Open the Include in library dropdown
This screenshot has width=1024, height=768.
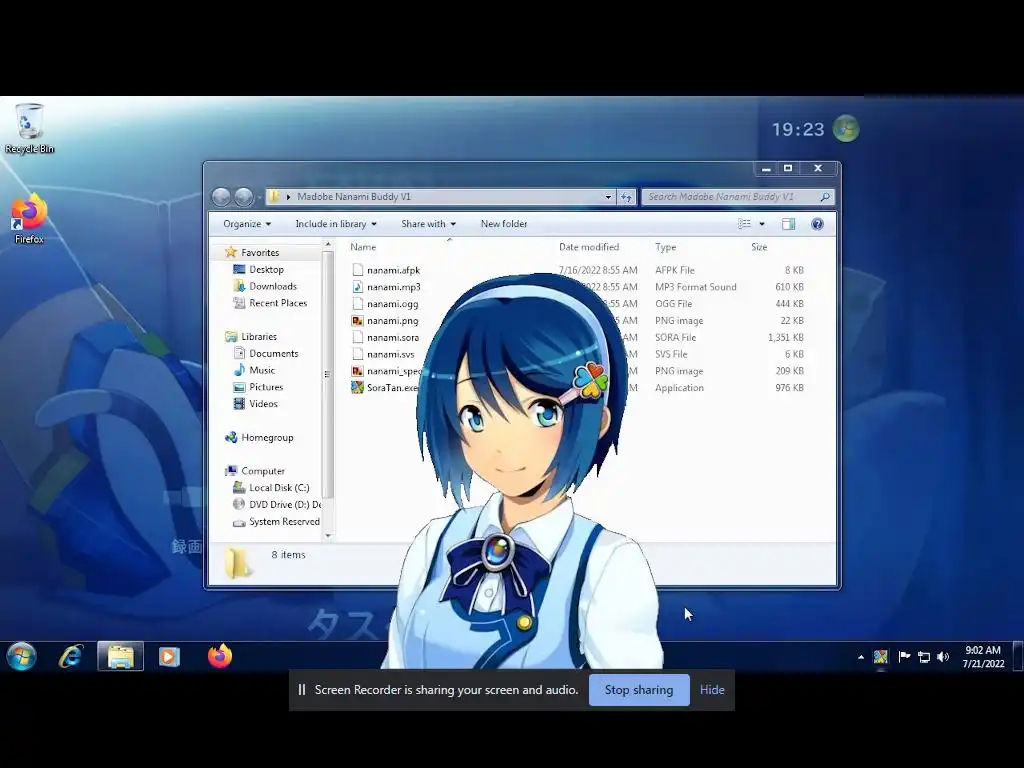pos(336,224)
